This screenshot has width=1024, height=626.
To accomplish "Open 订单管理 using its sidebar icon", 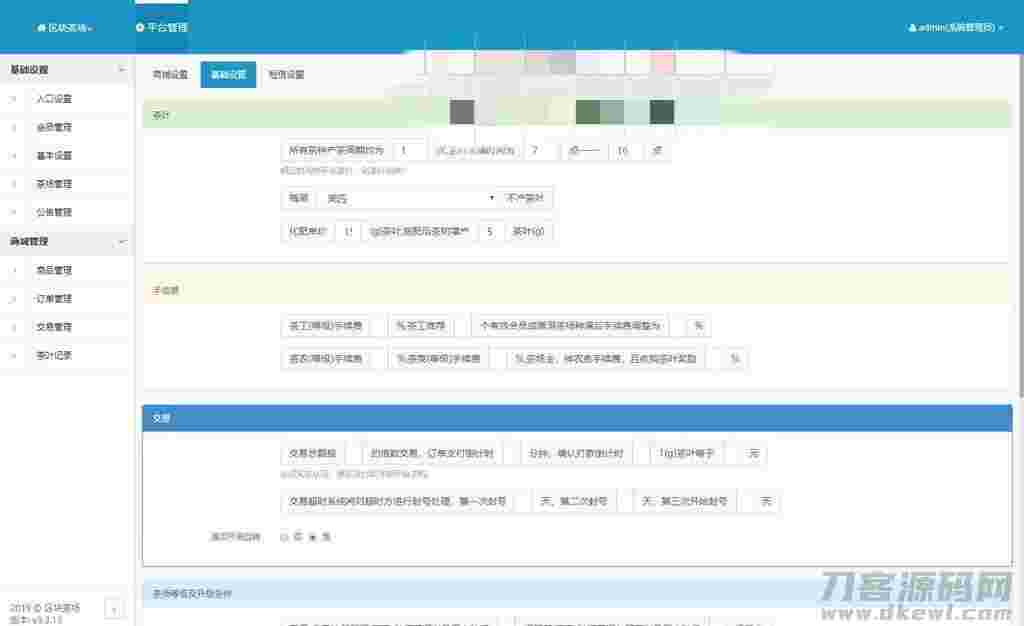I will click(x=14, y=298).
